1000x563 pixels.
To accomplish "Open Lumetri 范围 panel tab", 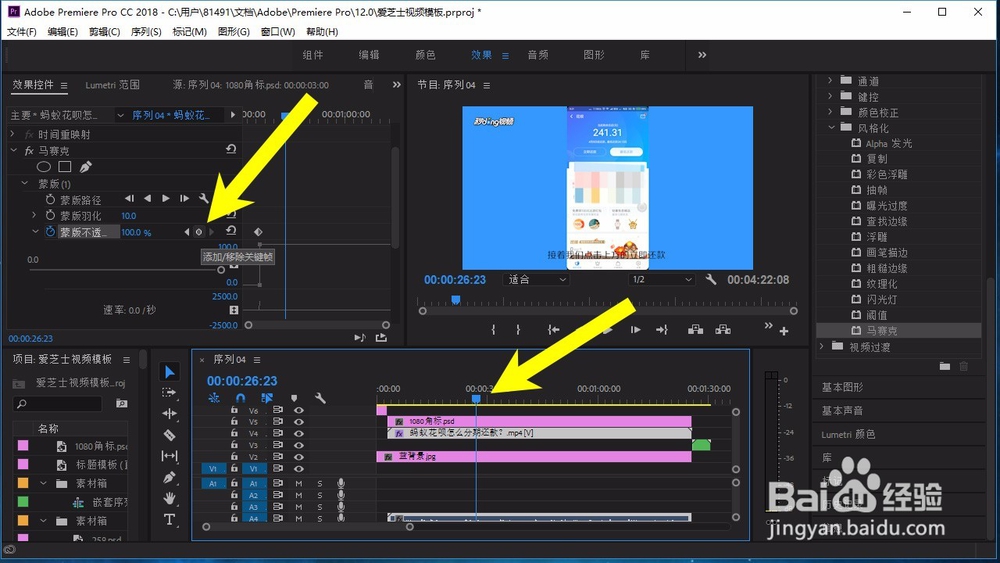I will [x=112, y=85].
